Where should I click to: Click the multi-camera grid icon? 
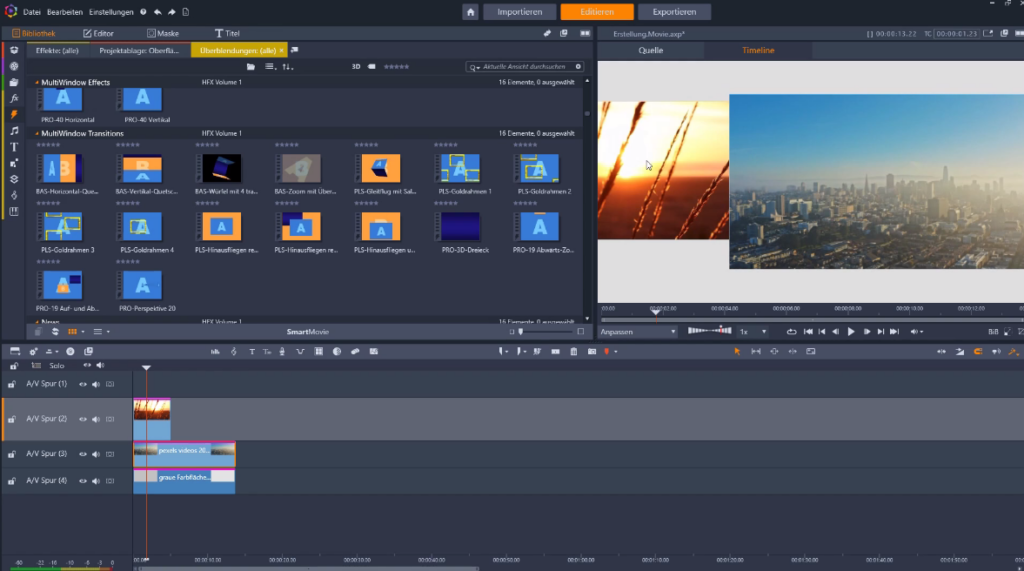319,351
